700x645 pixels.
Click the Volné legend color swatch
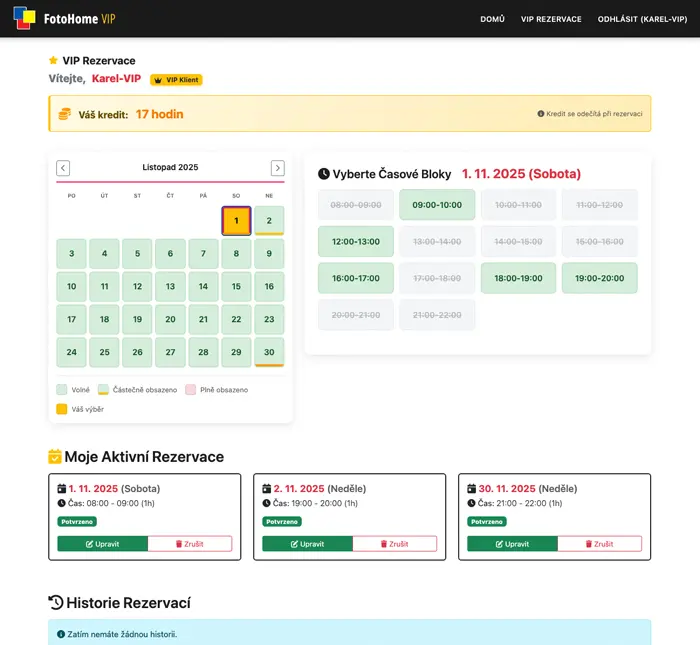[x=62, y=390]
